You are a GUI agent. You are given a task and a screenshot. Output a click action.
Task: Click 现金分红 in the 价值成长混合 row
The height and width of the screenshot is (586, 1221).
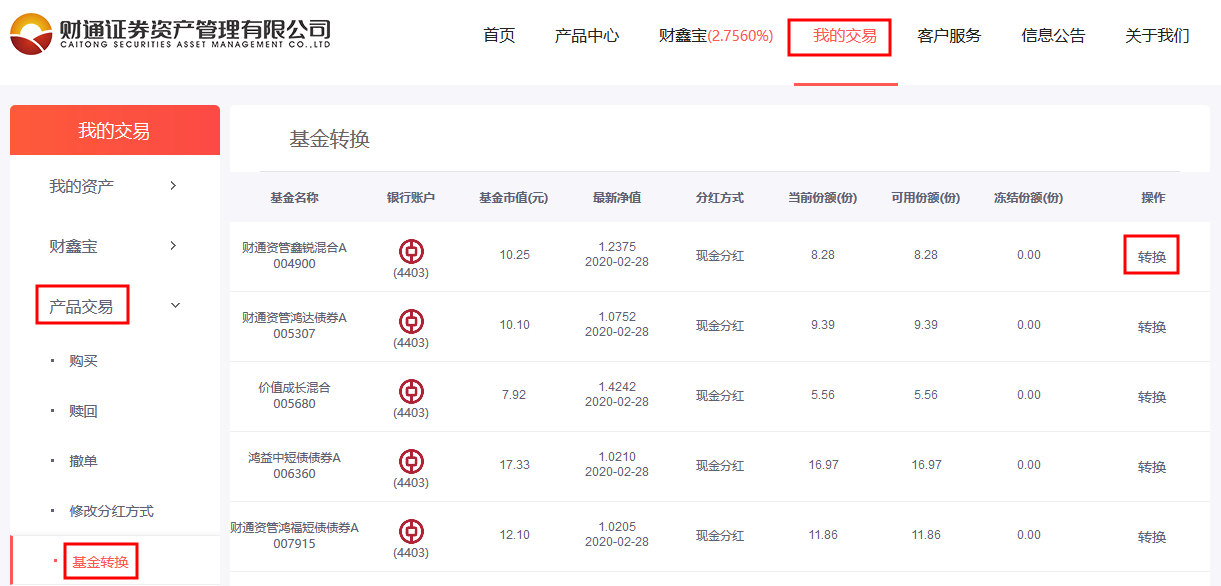(720, 395)
